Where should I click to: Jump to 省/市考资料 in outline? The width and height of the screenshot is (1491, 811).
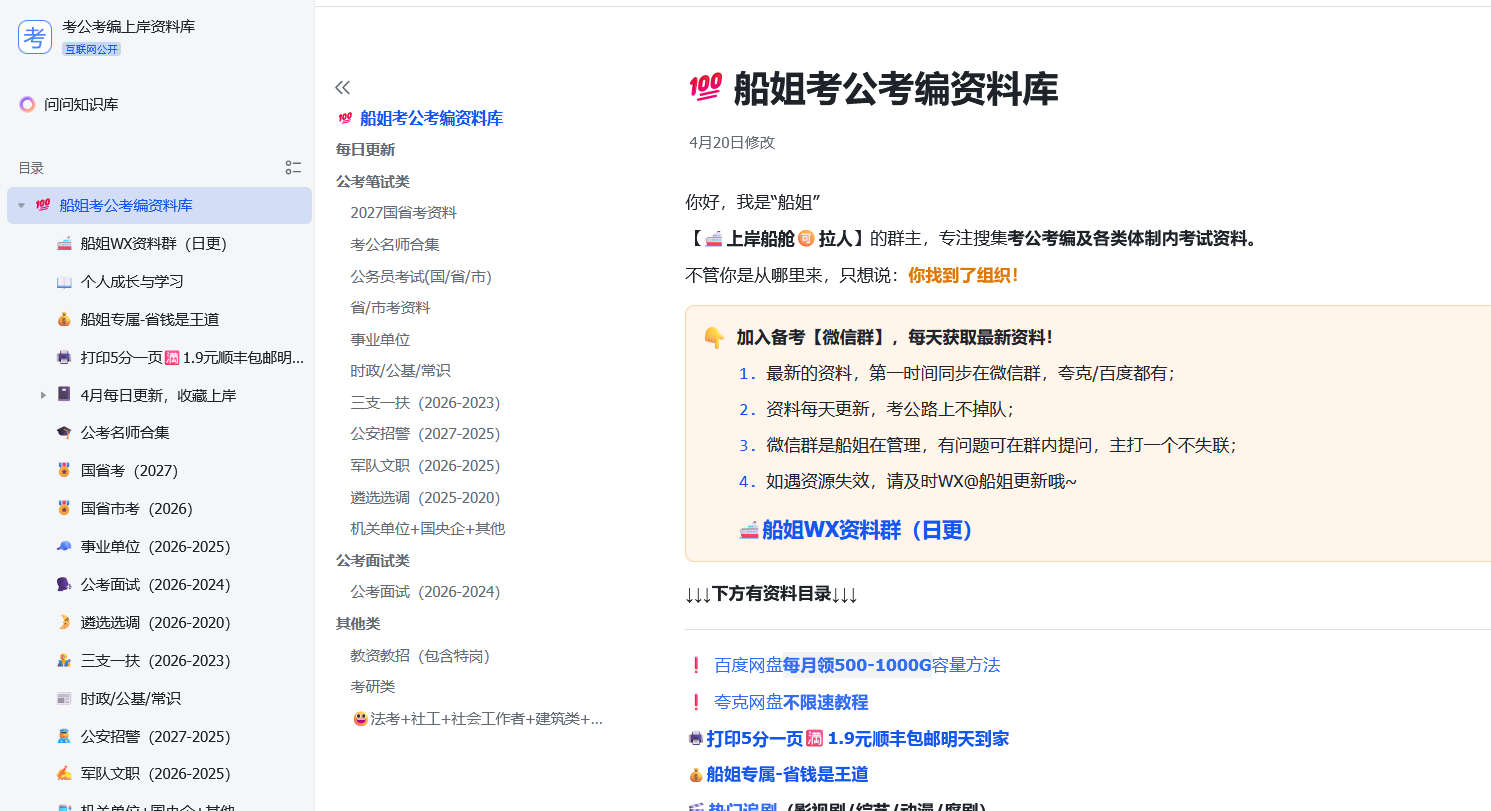[390, 307]
